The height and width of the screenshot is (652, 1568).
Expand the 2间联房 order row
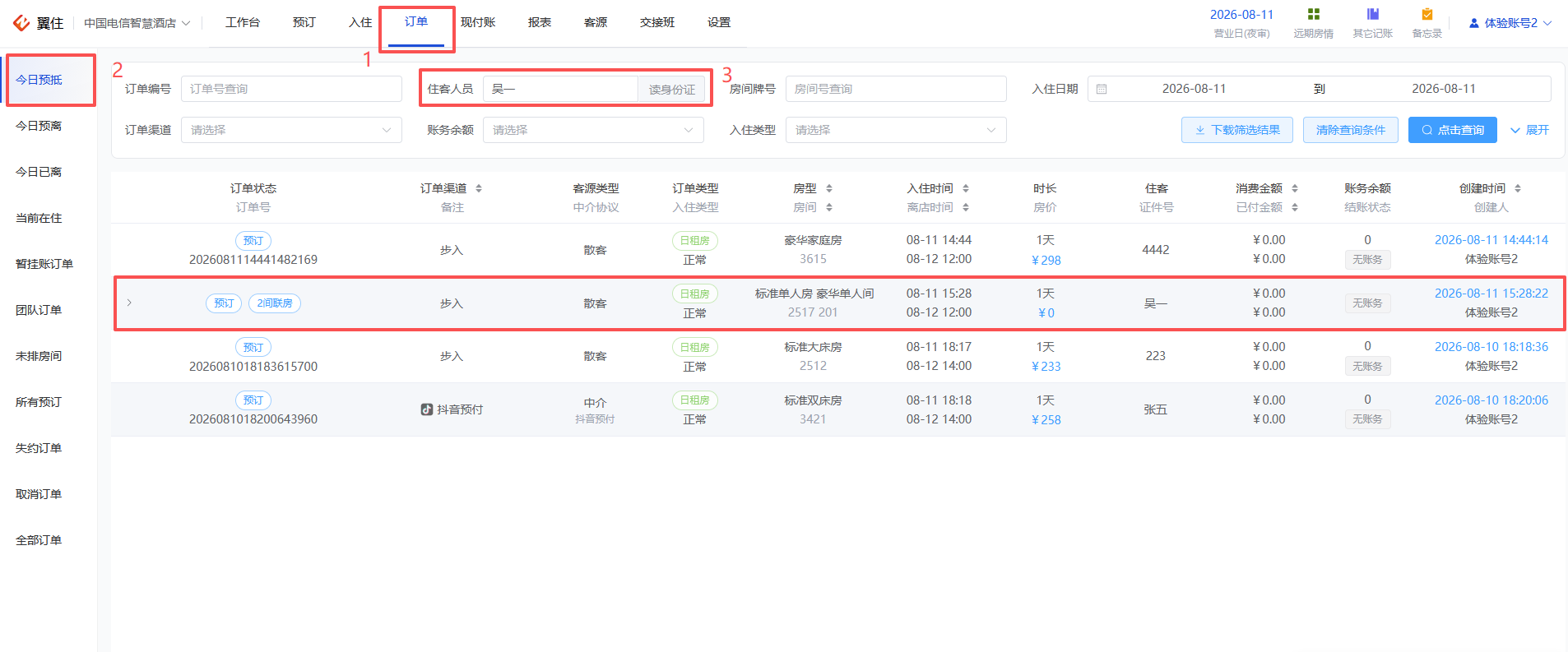pyautogui.click(x=129, y=303)
